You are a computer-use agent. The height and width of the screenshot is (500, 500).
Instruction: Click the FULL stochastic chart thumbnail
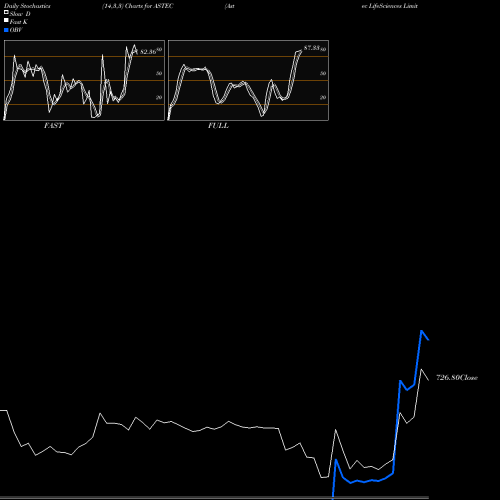coord(248,80)
